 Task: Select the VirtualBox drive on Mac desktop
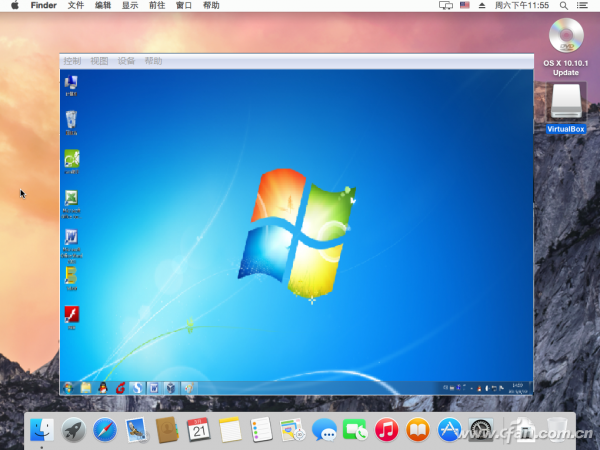(566, 108)
